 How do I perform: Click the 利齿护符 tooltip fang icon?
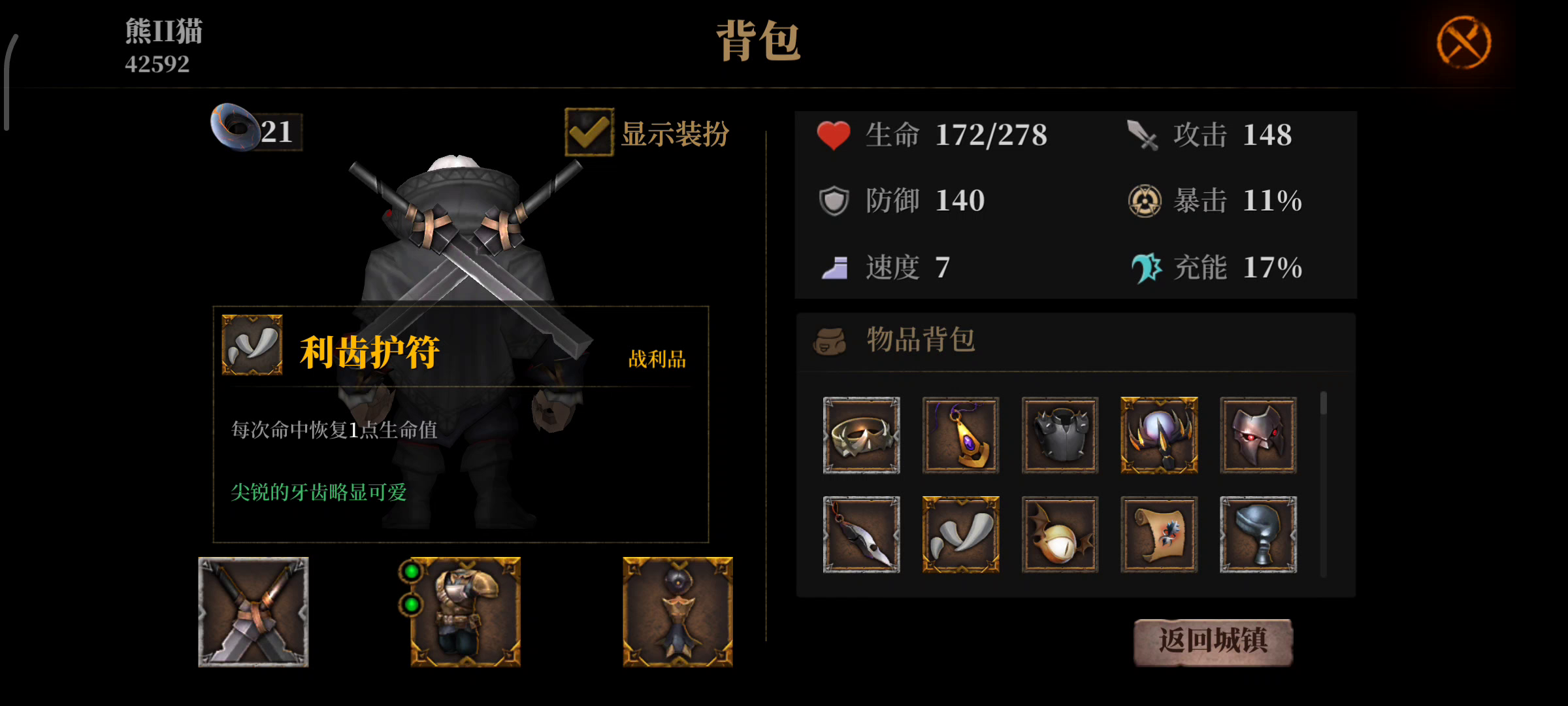(252, 345)
